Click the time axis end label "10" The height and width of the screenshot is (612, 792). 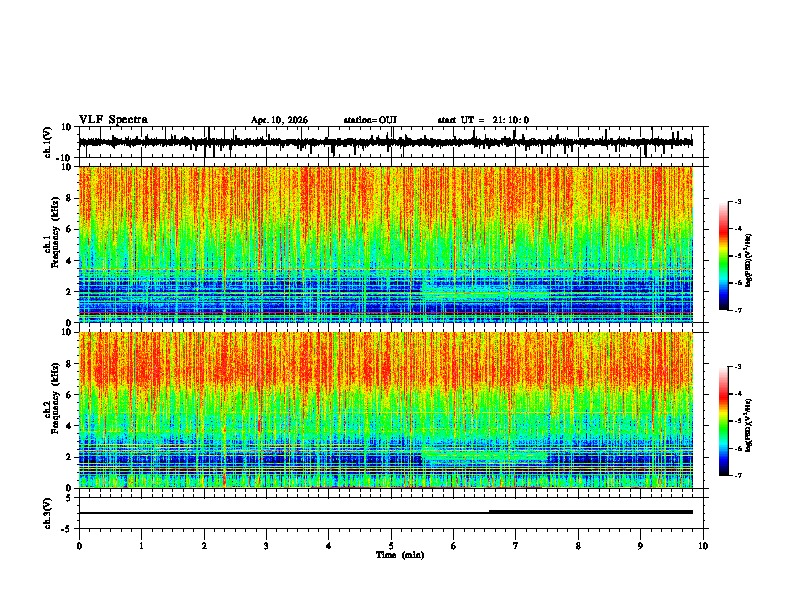point(703,546)
